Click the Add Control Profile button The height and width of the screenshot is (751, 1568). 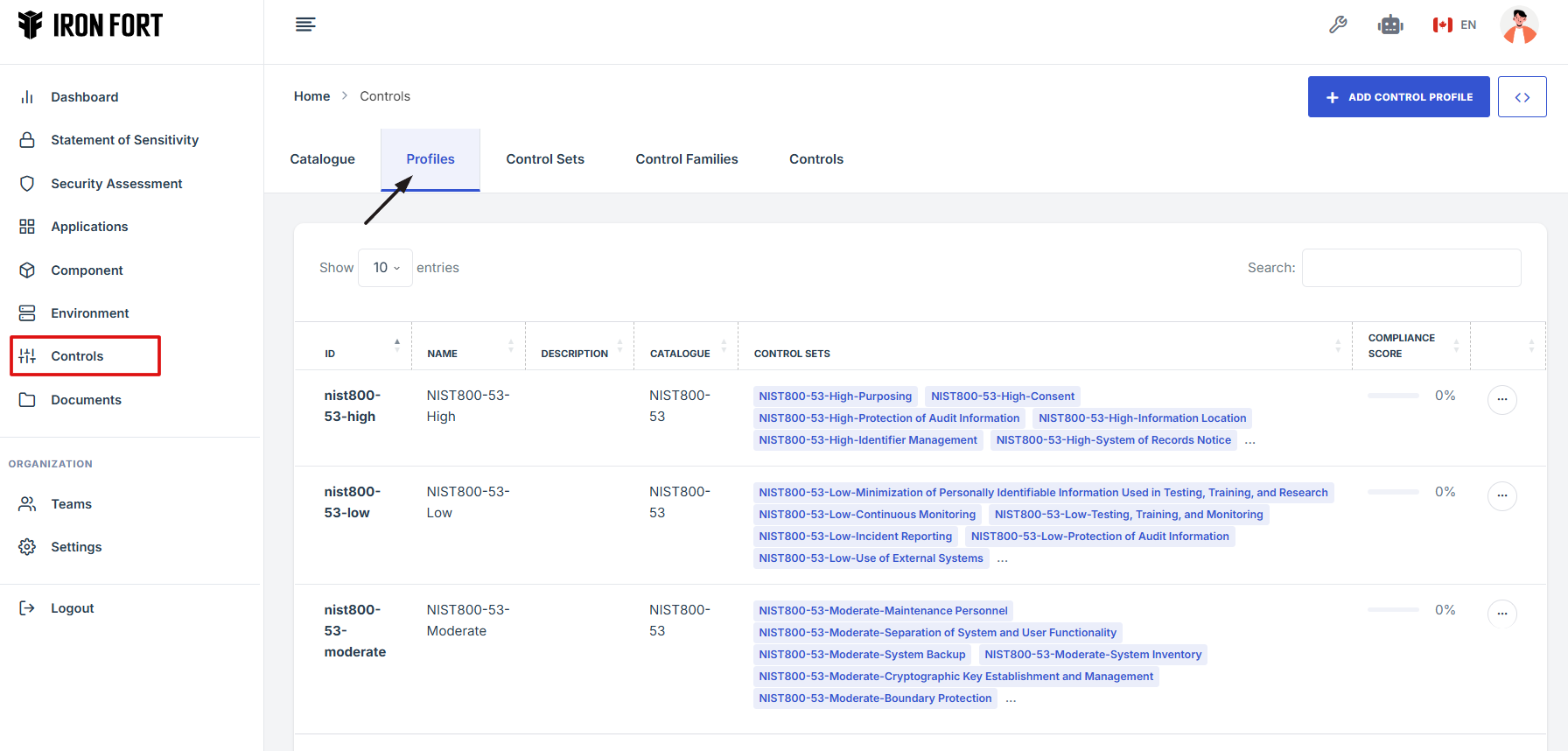point(1398,97)
